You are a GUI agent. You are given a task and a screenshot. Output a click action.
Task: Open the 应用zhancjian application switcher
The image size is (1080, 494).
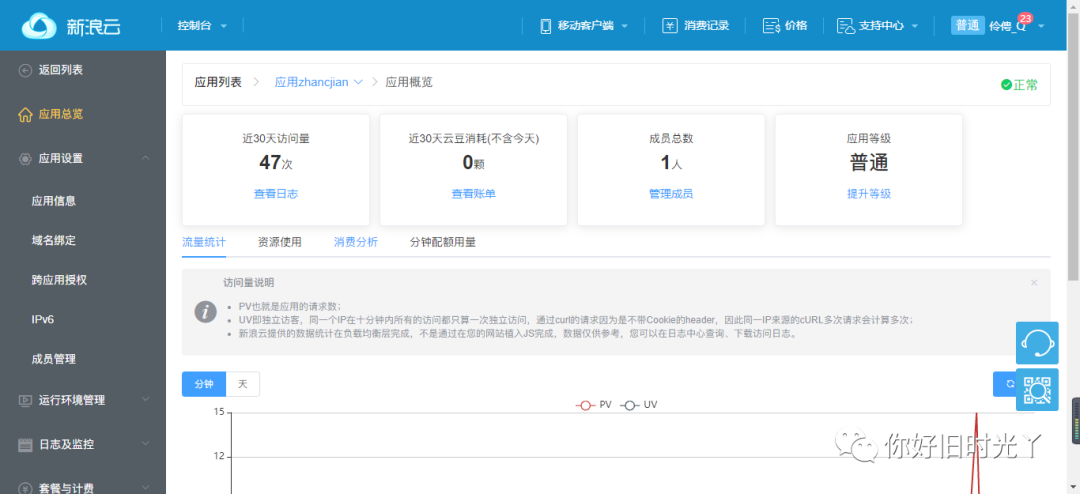pos(319,82)
